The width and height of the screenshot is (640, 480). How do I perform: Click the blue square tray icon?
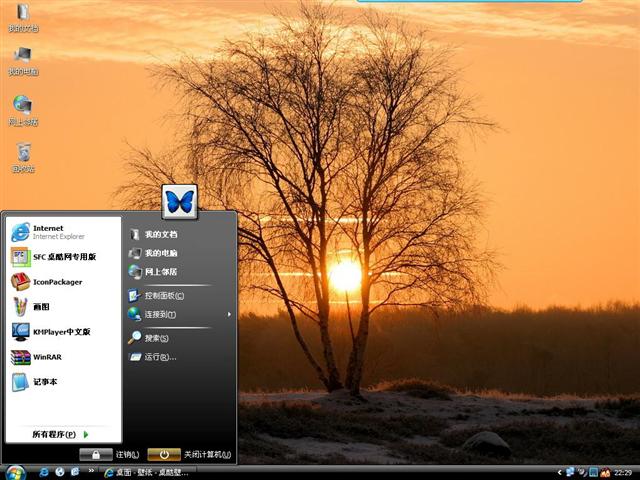(593, 472)
